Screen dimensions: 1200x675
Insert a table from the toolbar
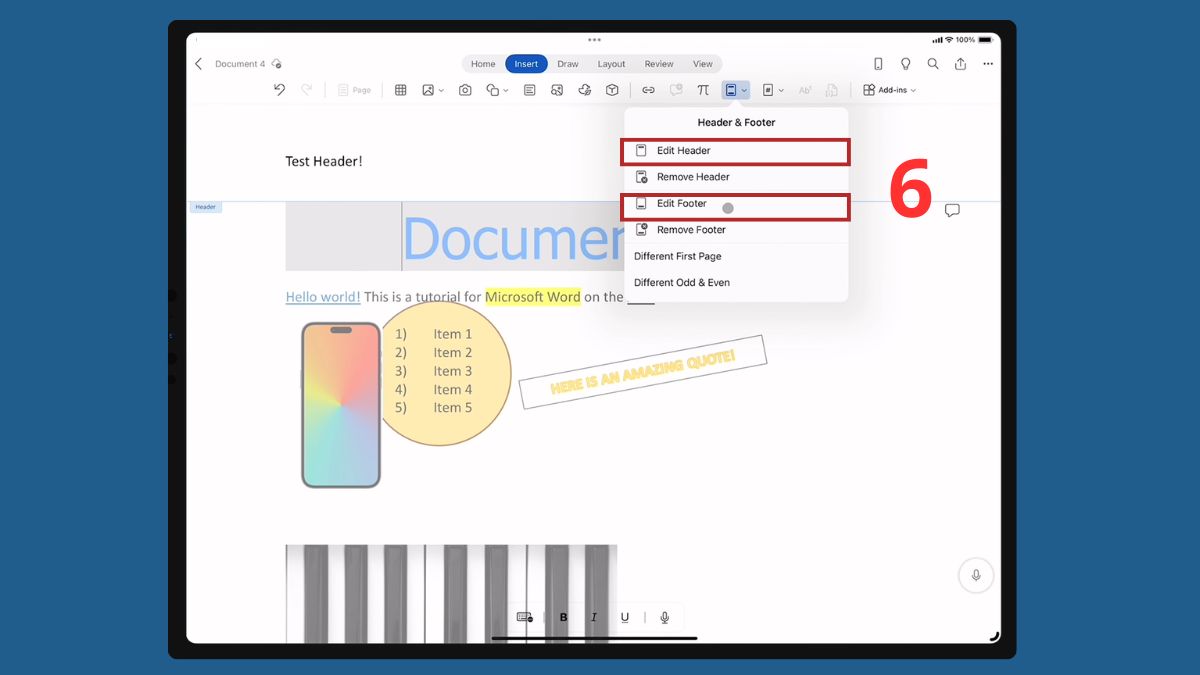point(400,90)
